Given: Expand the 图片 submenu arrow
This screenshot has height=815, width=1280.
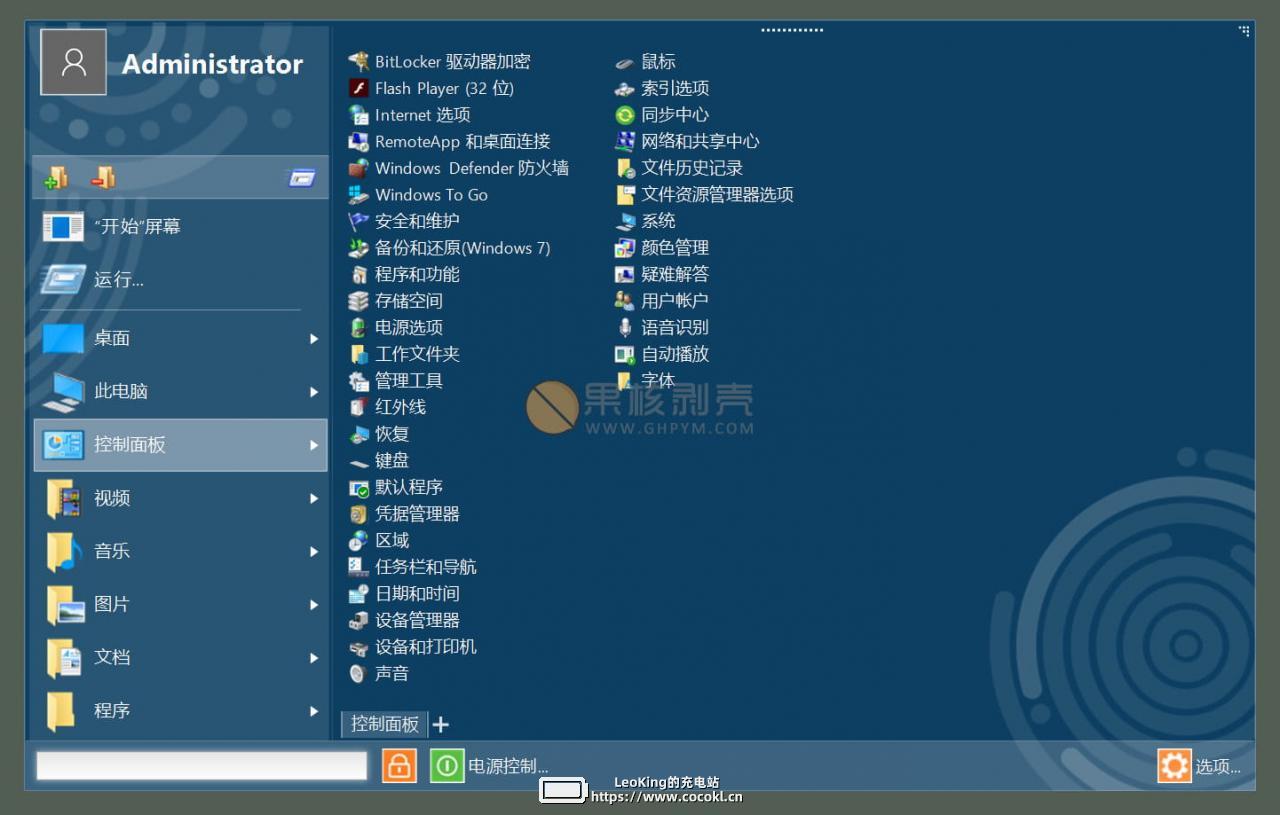Looking at the screenshot, I should (314, 605).
